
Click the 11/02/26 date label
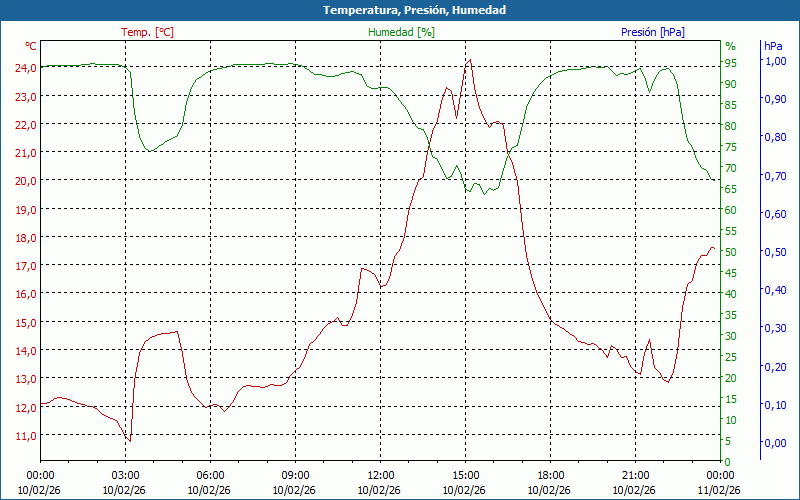coord(720,490)
